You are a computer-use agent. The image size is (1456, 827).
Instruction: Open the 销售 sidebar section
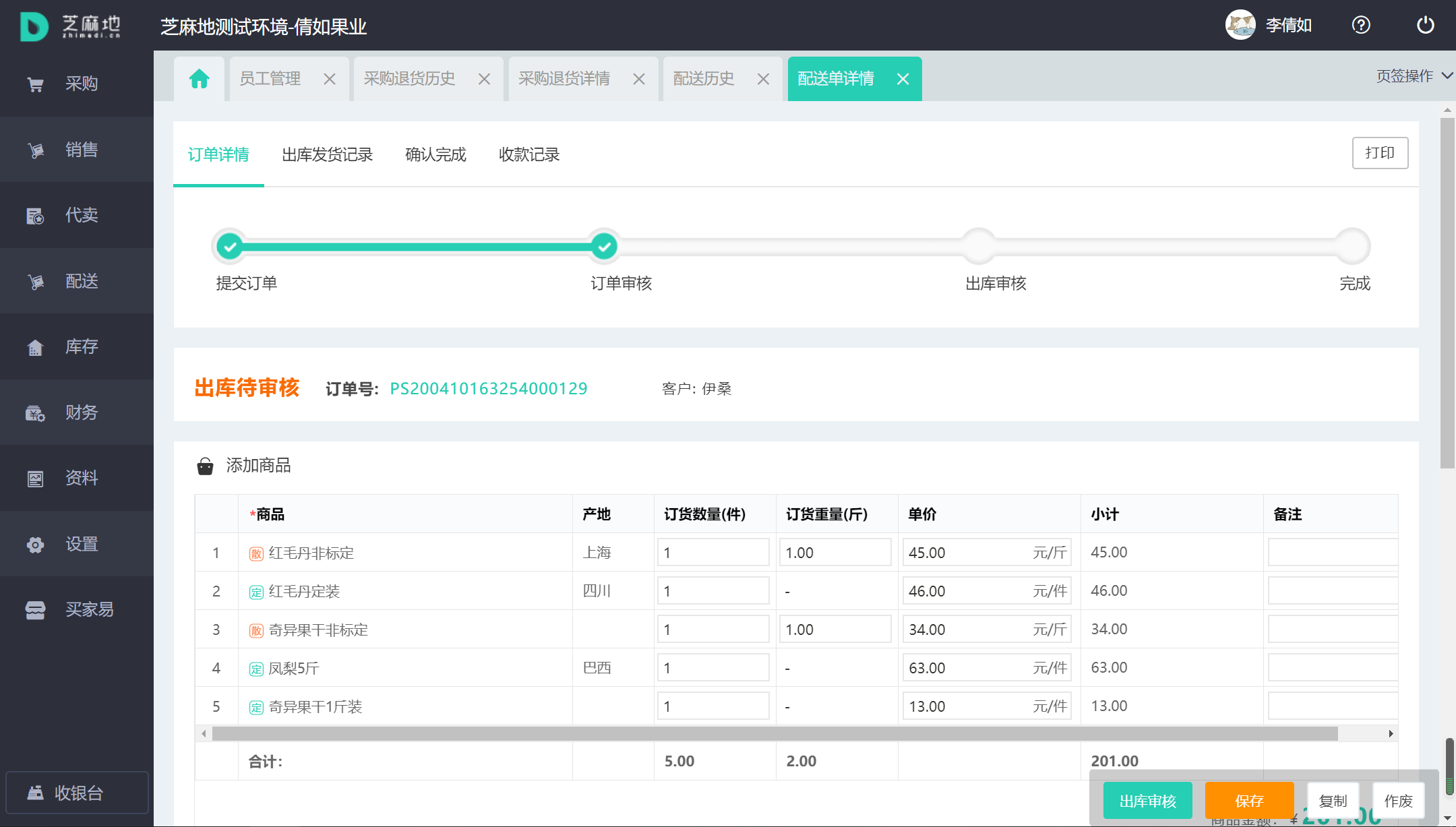point(77,150)
